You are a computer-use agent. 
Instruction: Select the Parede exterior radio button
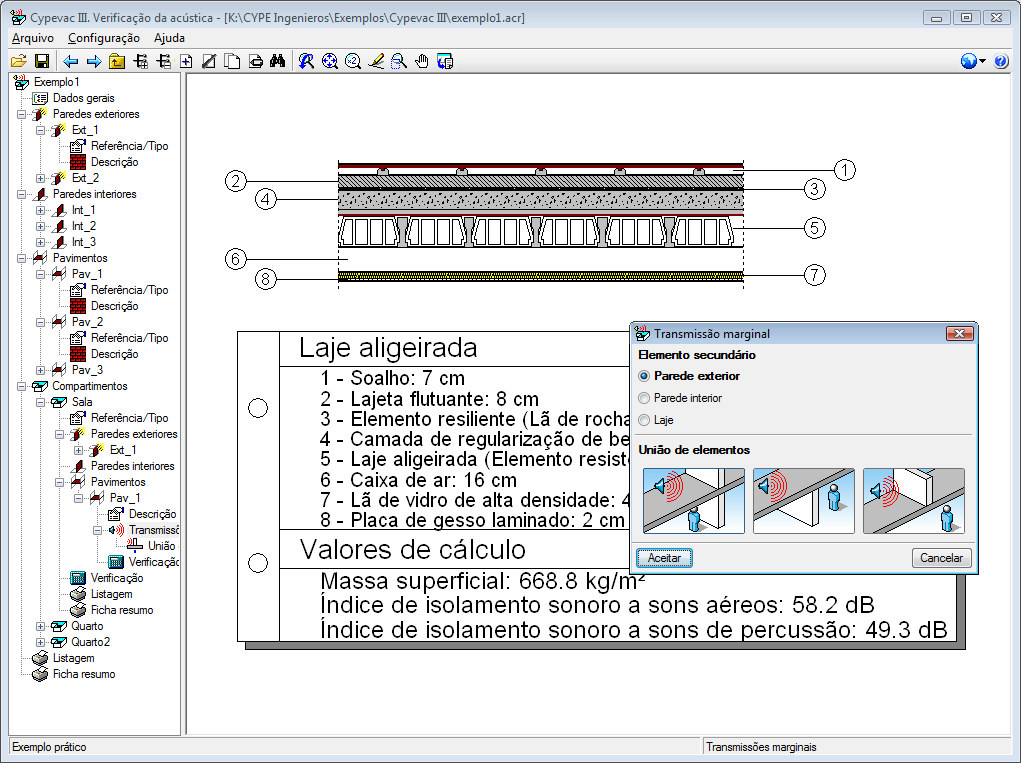[x=644, y=376]
